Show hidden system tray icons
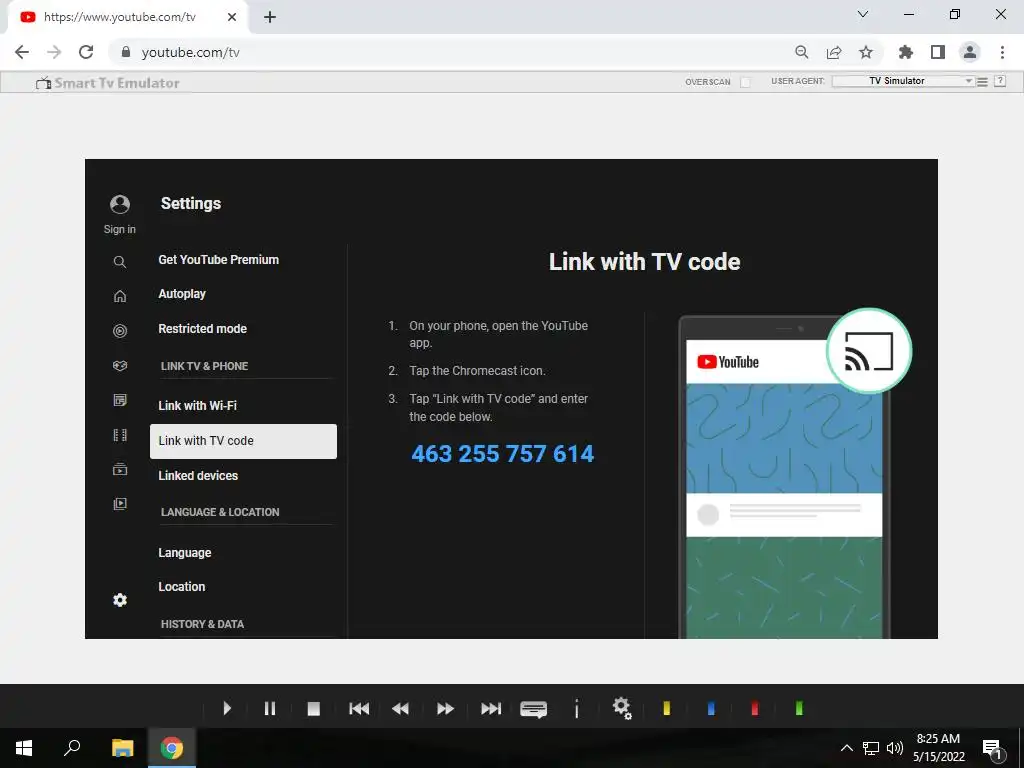The width and height of the screenshot is (1024, 768). pos(846,748)
